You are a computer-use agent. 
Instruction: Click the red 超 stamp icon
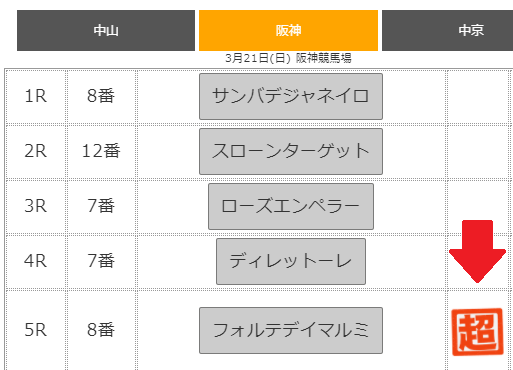pos(477,332)
